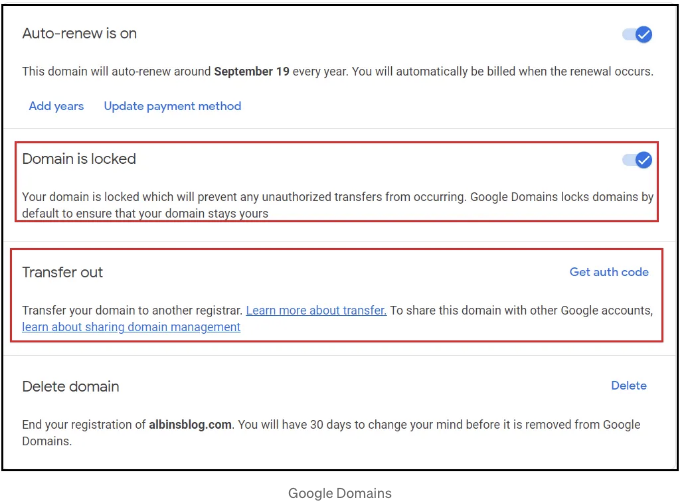Click the bold albinsblog.com domain name
The width and height of the screenshot is (680, 502).
coord(190,424)
